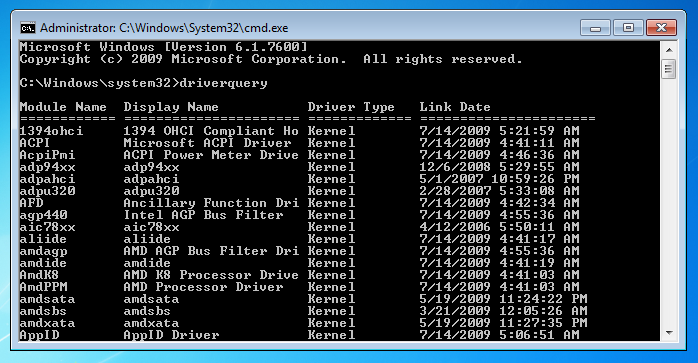Click the scrollbar up arrow
This screenshot has height=363, width=698.
click(x=669, y=50)
